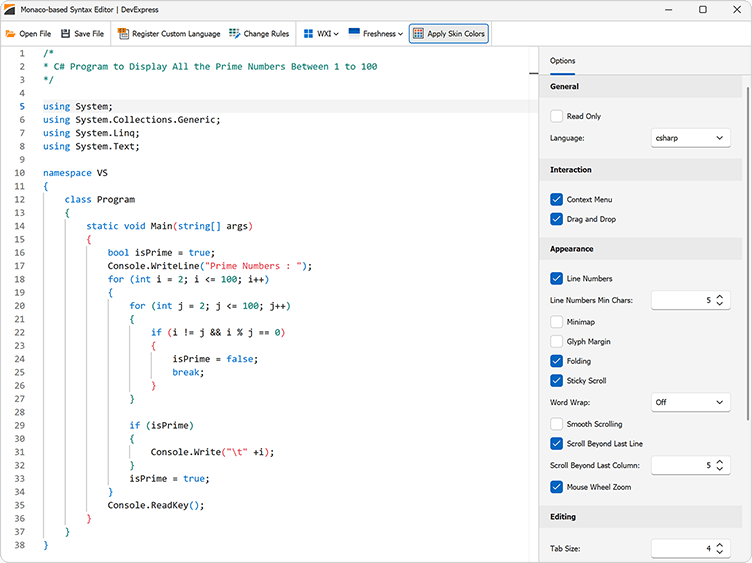
Task: Click the Change Rules button text
Action: 266,34
